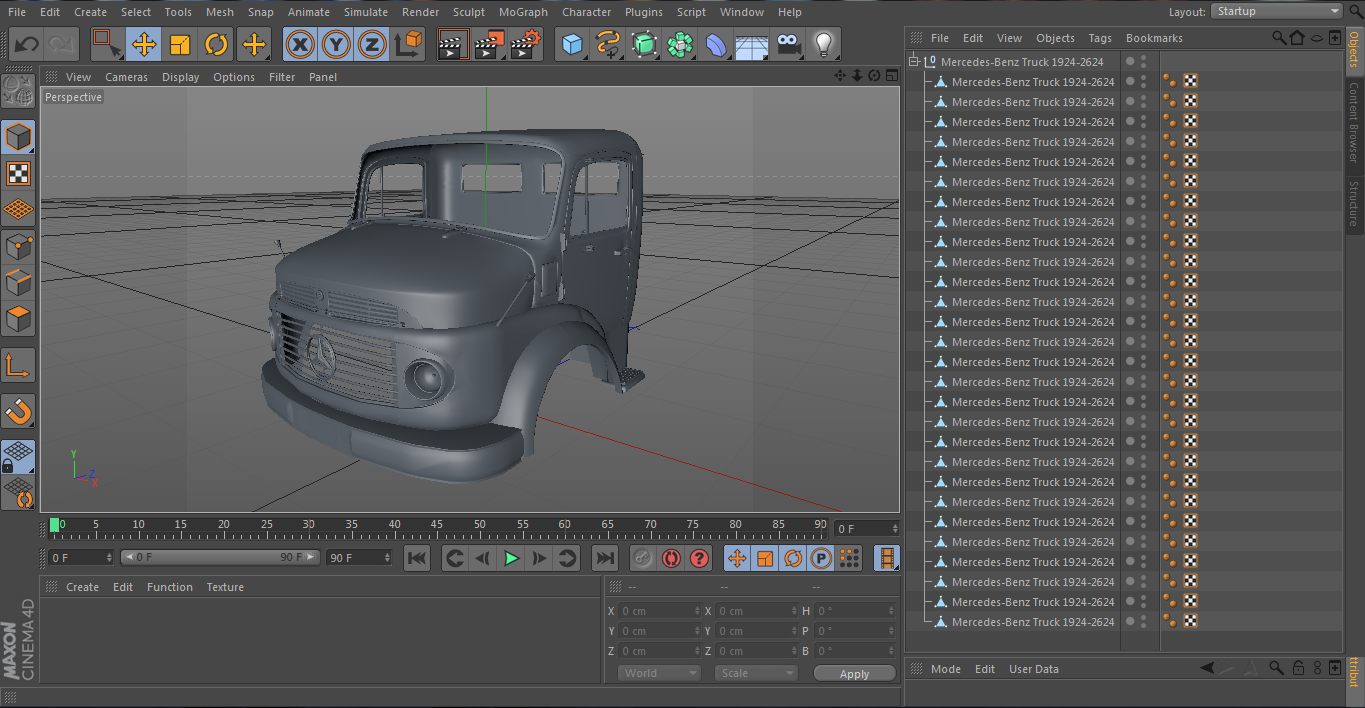
Task: Enable keyframe recording with the red record button
Action: tap(671, 559)
